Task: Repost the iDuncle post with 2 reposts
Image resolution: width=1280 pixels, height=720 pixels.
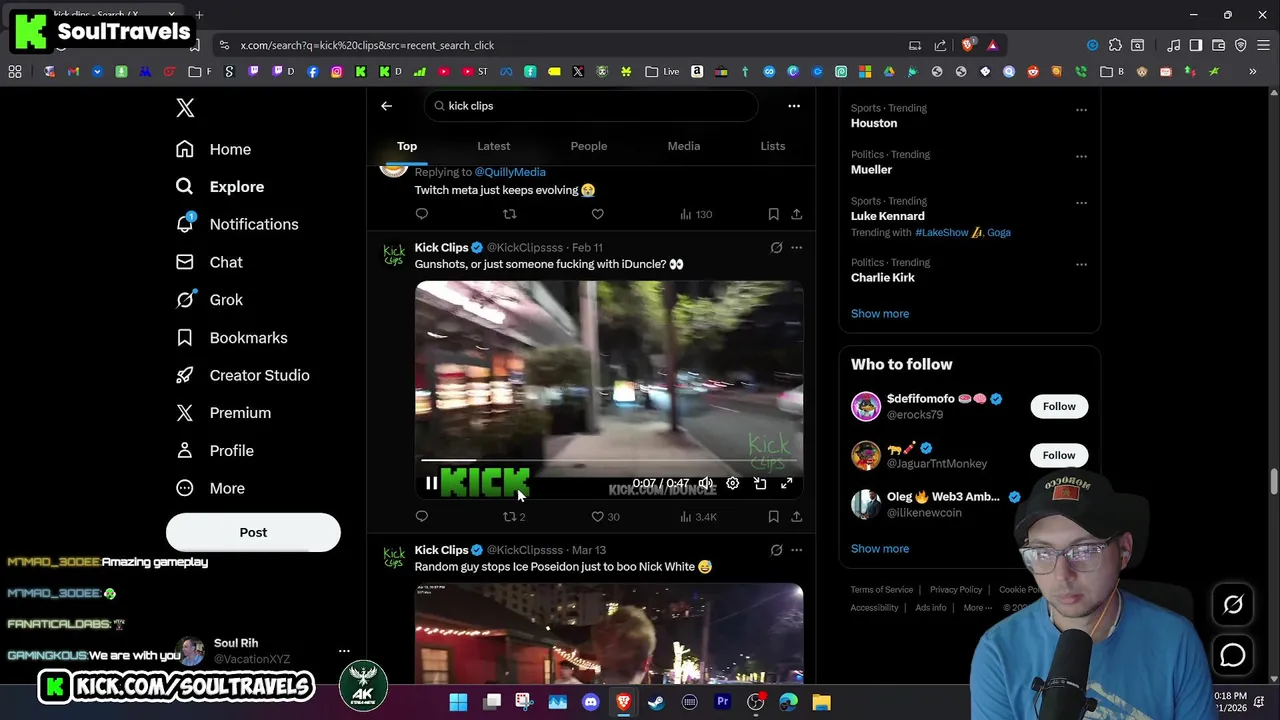Action: (x=514, y=517)
